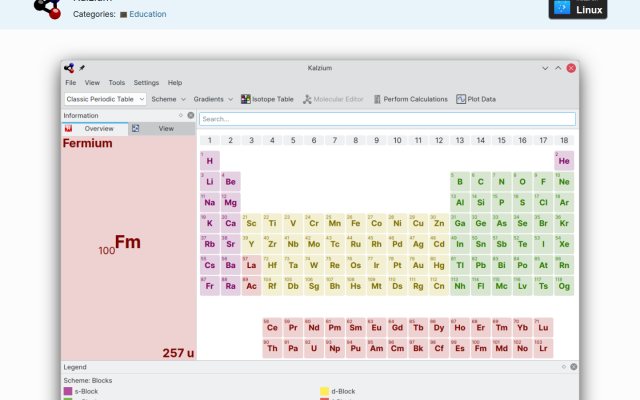This screenshot has width=640, height=400.
Task: Open the File menu
Action: pyautogui.click(x=71, y=83)
